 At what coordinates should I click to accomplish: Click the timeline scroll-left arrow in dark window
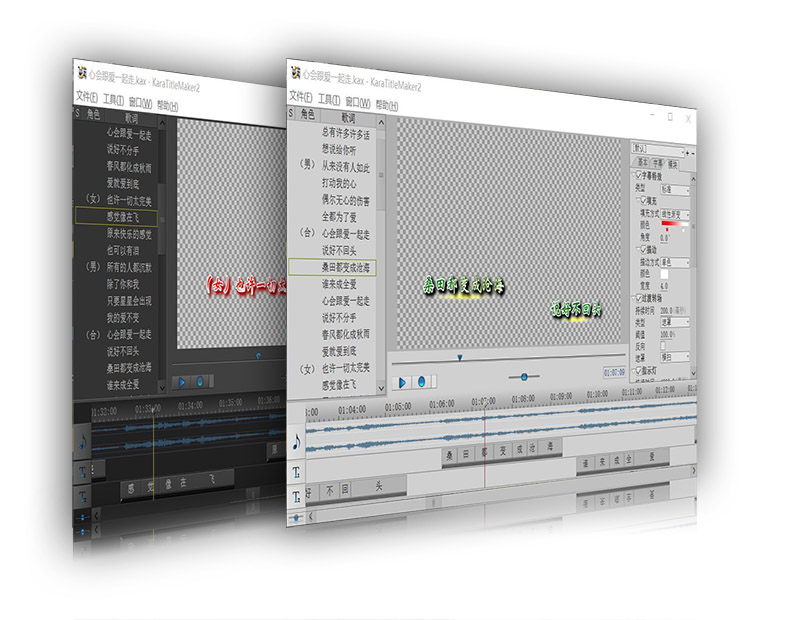click(96, 515)
